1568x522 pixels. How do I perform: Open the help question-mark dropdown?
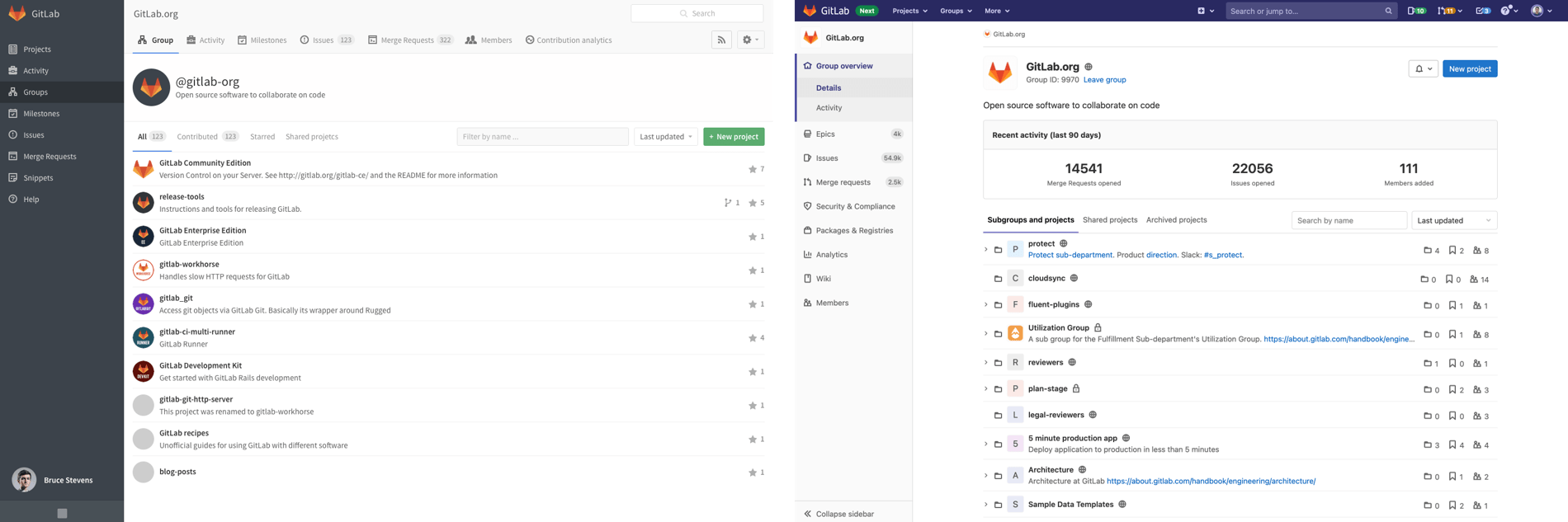(x=1509, y=11)
